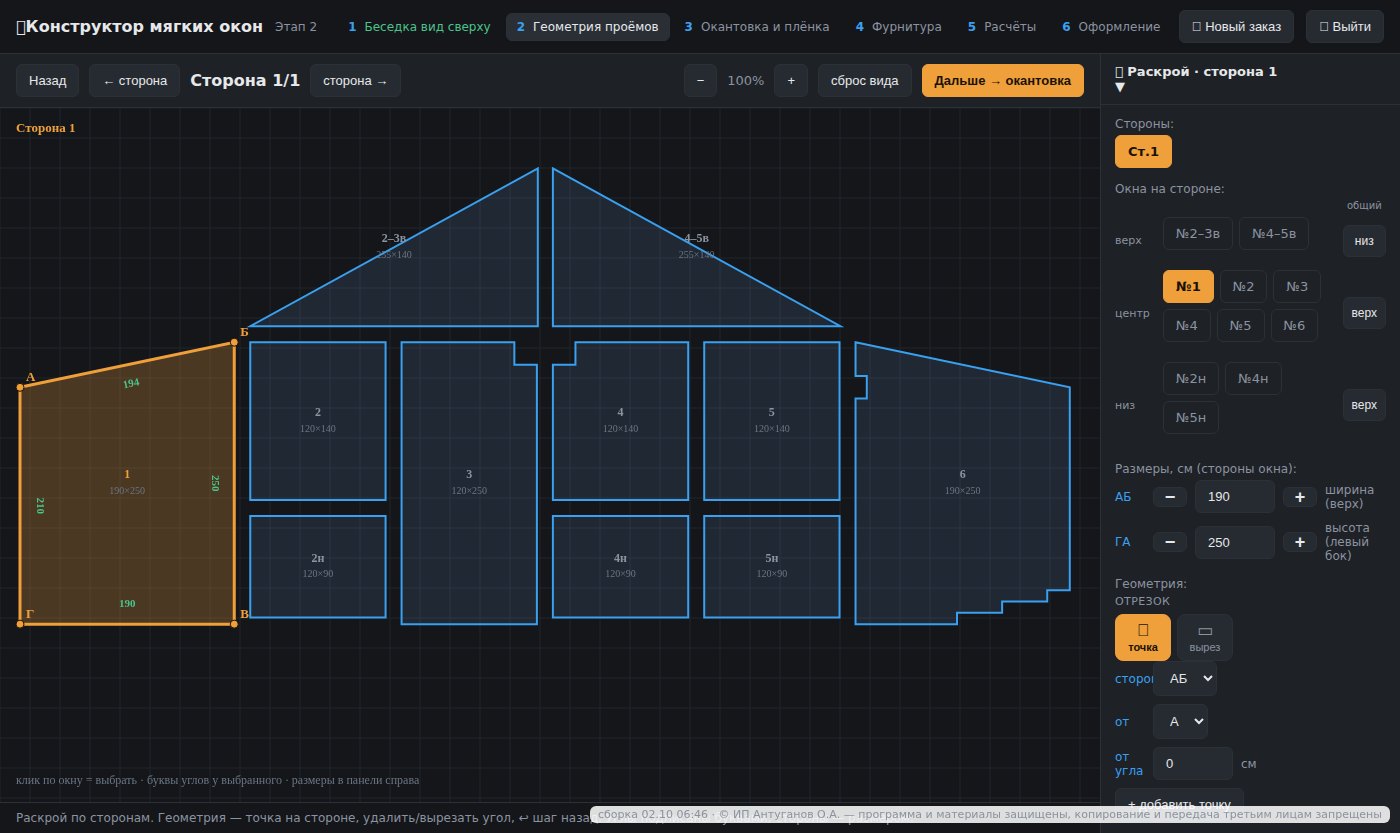Open step 5 Расчёты
The image size is (1400, 833).
tap(1002, 27)
